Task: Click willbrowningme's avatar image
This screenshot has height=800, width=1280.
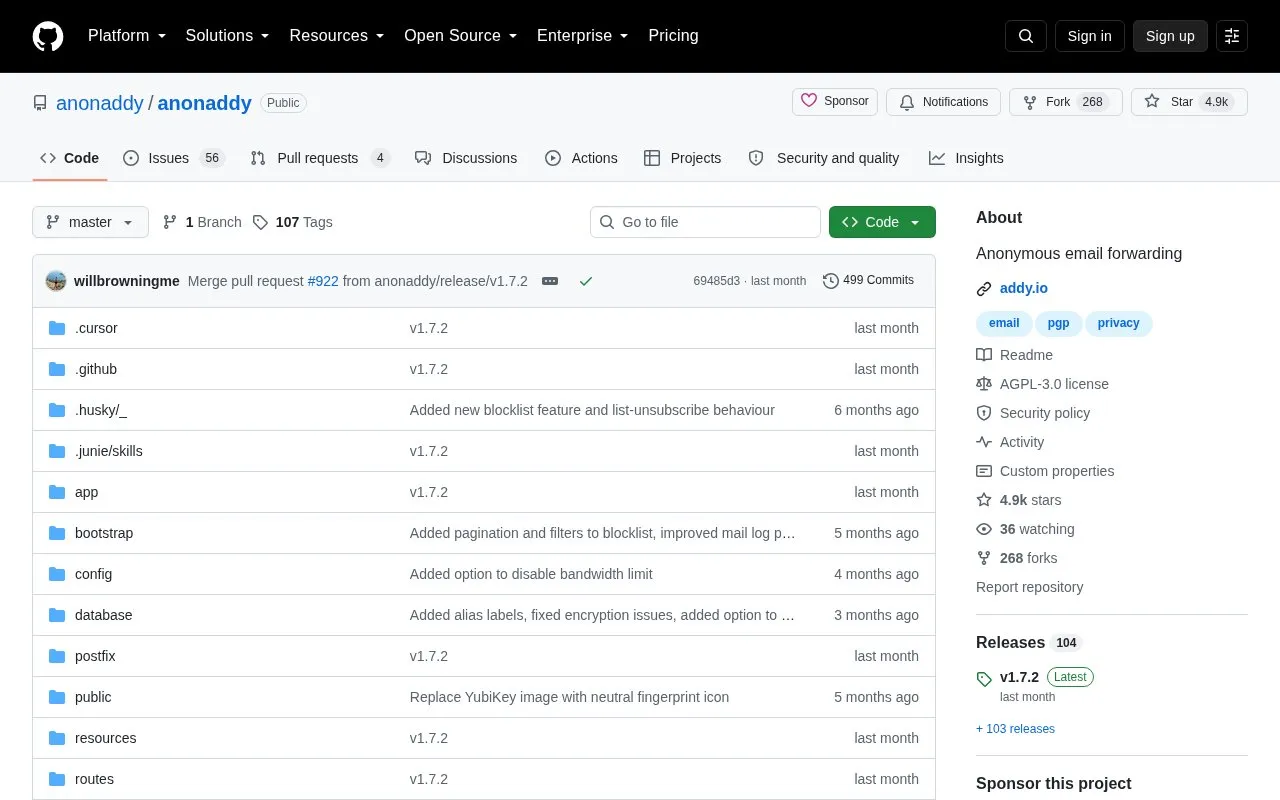Action: pos(56,281)
